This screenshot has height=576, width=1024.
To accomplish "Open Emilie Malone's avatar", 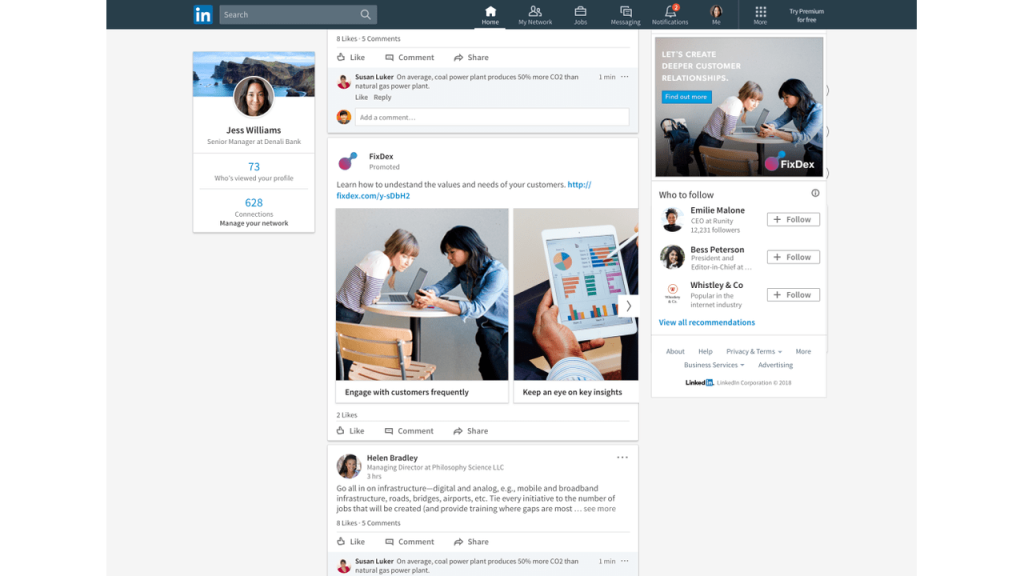I will click(672, 220).
